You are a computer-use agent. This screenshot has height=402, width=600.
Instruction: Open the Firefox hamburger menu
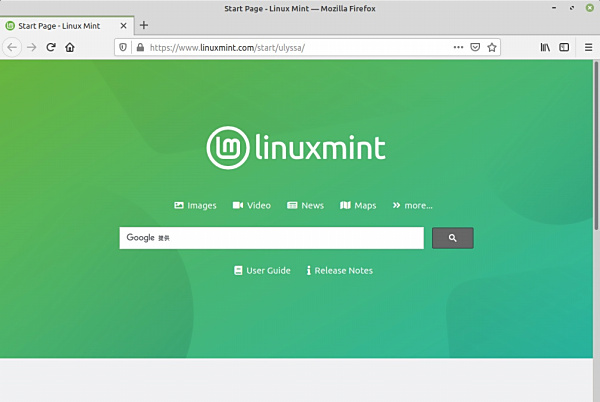pos(589,47)
